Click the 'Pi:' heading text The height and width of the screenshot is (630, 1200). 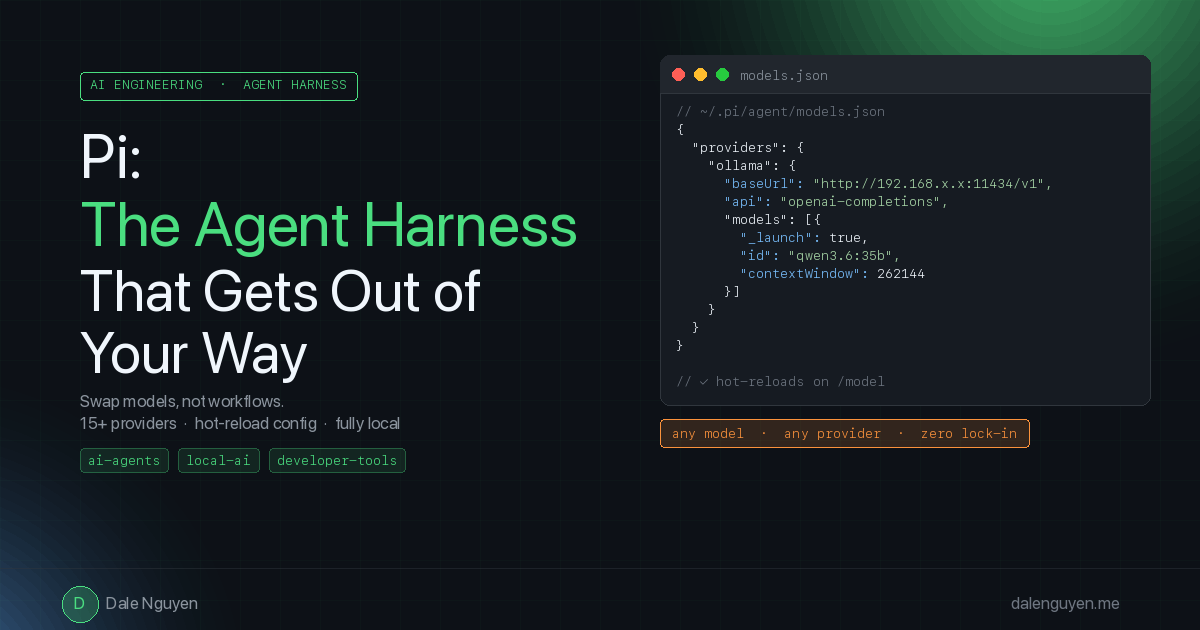[111, 157]
